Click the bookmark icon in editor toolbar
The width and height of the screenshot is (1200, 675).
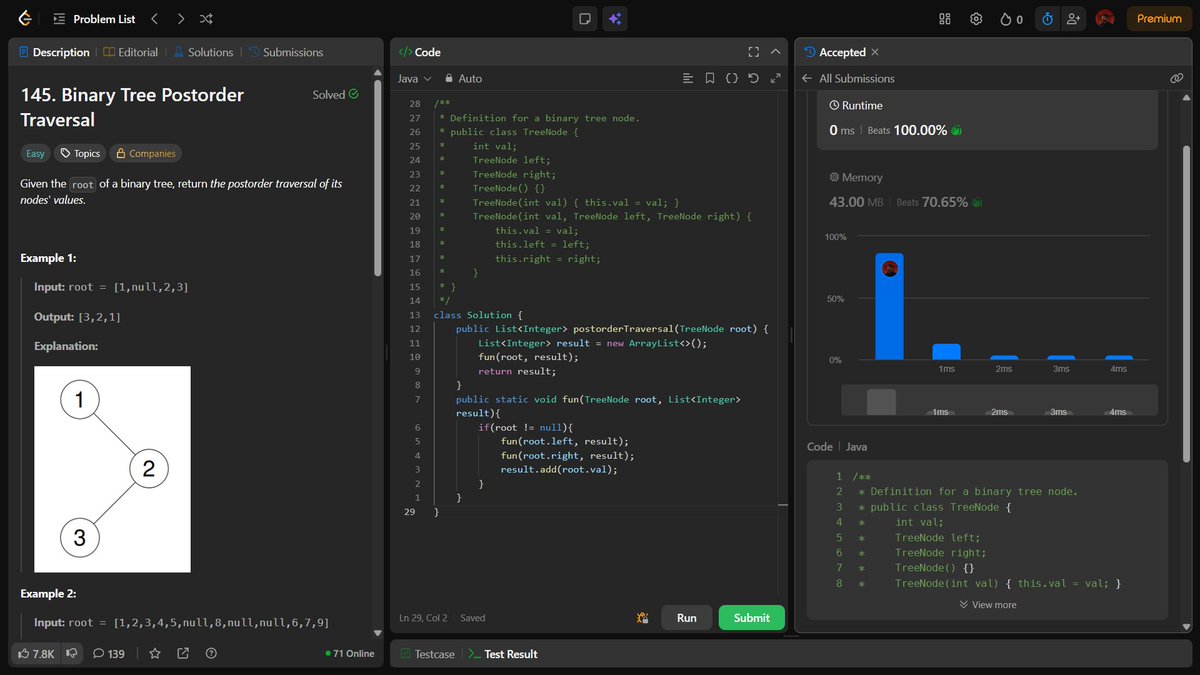click(x=709, y=78)
